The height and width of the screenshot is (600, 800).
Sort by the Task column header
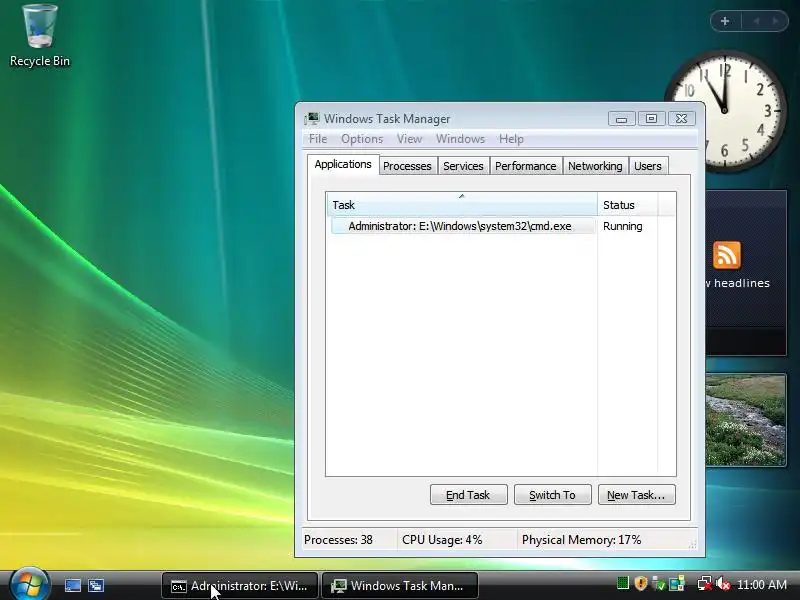coord(461,205)
